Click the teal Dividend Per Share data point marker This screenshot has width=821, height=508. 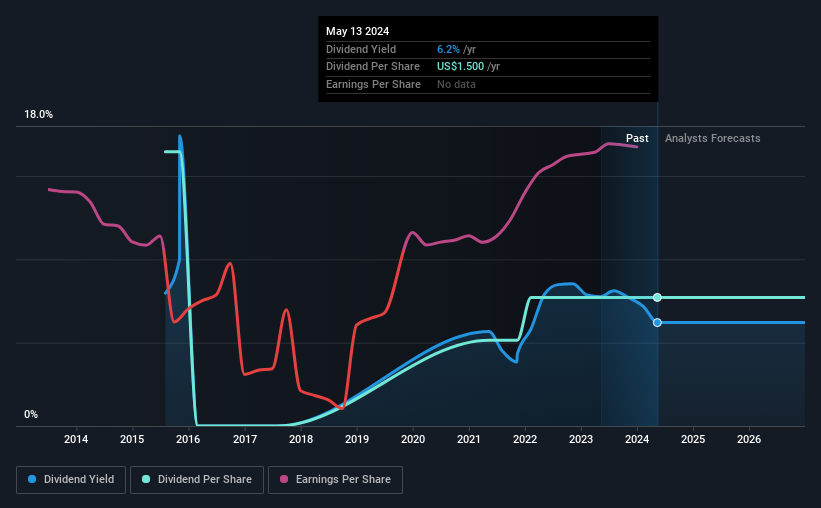657,297
